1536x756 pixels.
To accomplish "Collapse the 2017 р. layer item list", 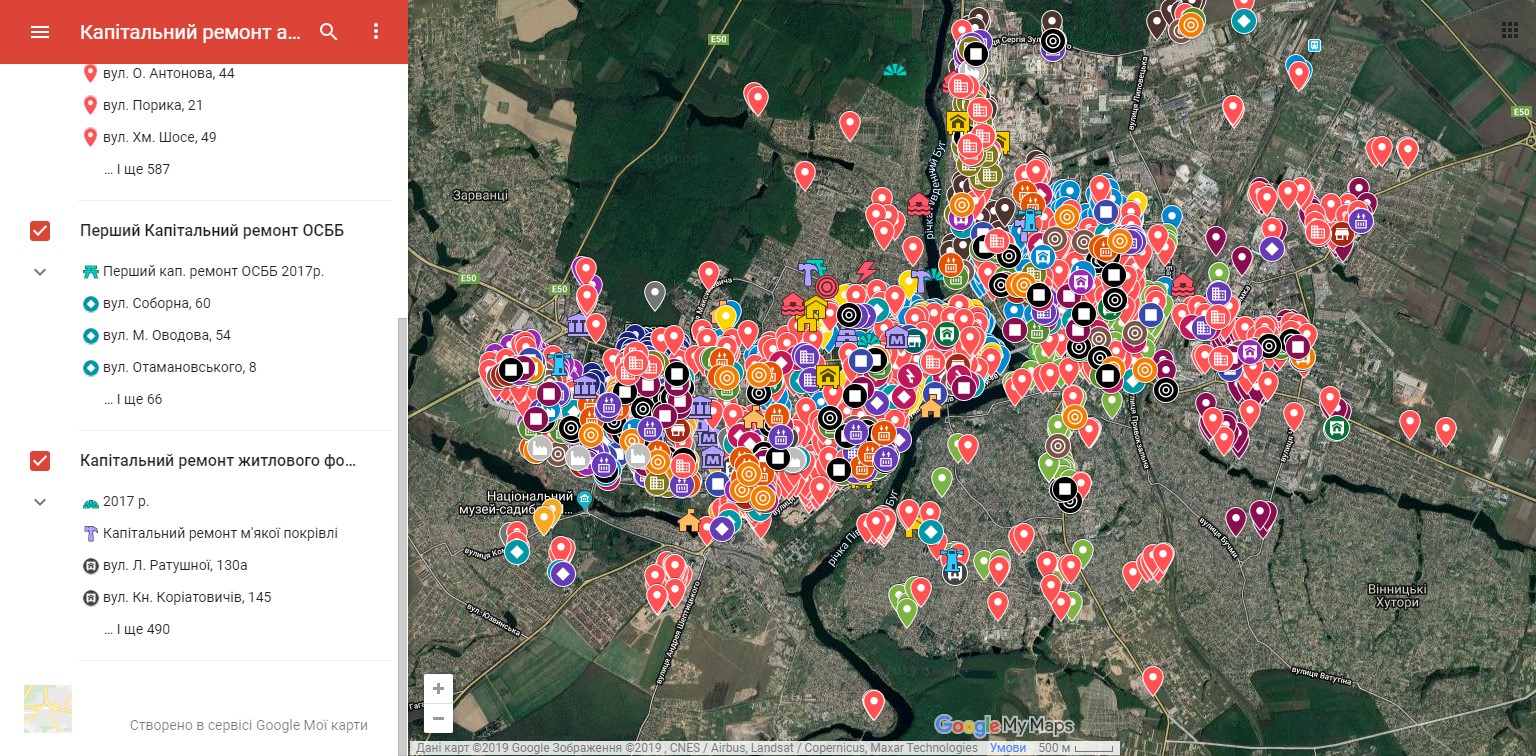I will coord(40,502).
